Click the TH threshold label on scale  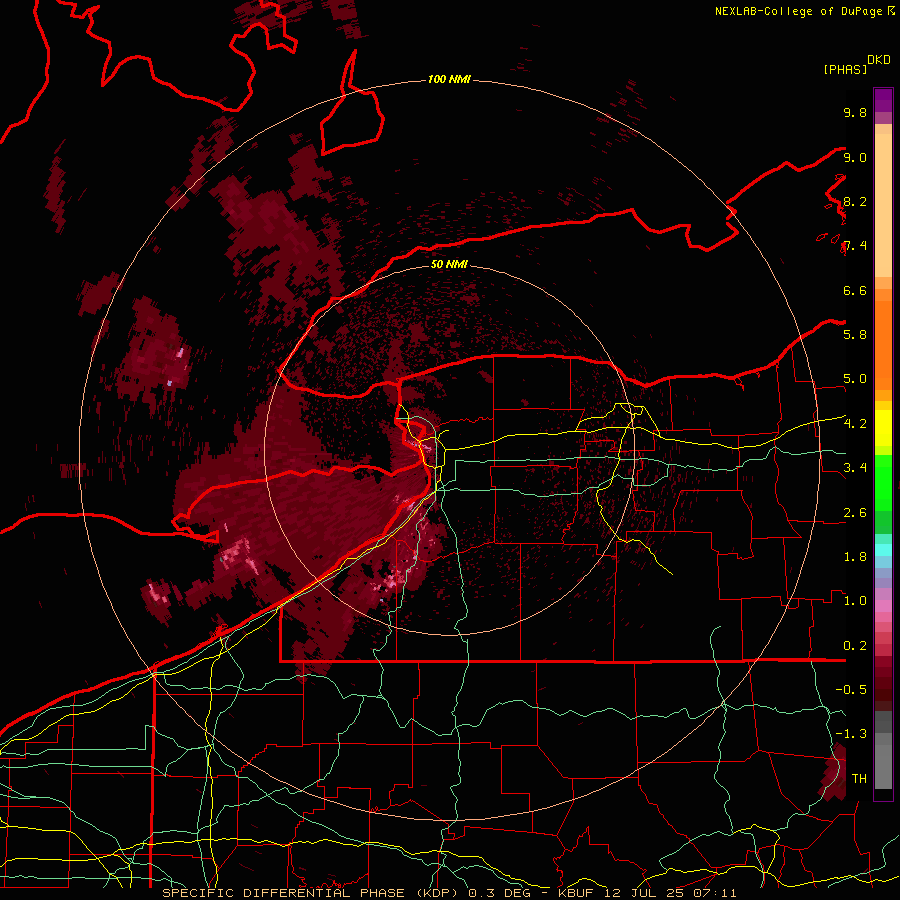[859, 778]
